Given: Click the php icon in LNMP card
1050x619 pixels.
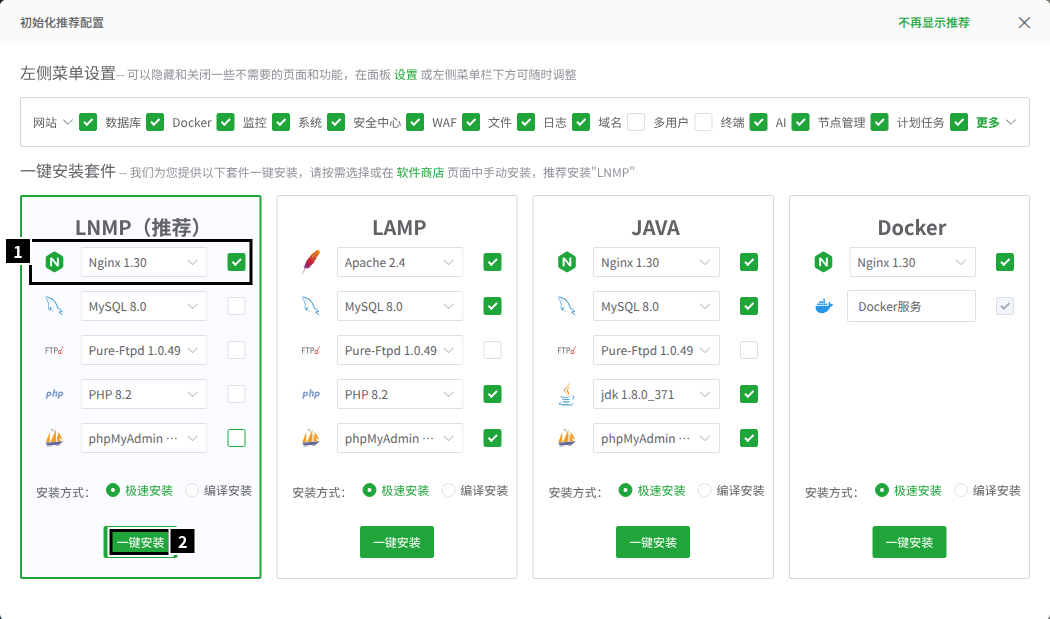Looking at the screenshot, I should pyautogui.click(x=54, y=394).
